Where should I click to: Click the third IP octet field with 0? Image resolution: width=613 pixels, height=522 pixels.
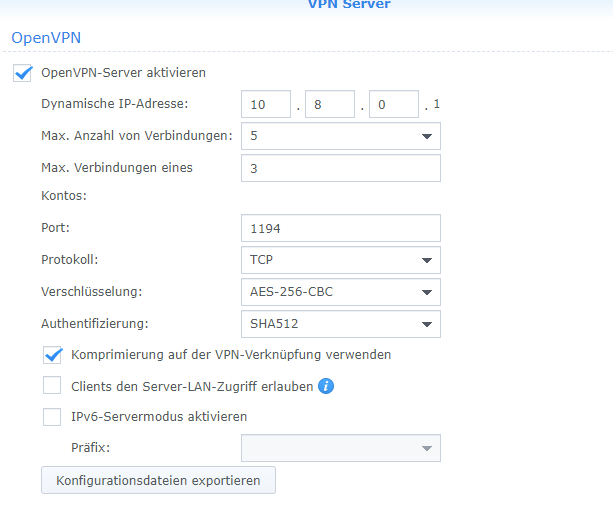(393, 104)
